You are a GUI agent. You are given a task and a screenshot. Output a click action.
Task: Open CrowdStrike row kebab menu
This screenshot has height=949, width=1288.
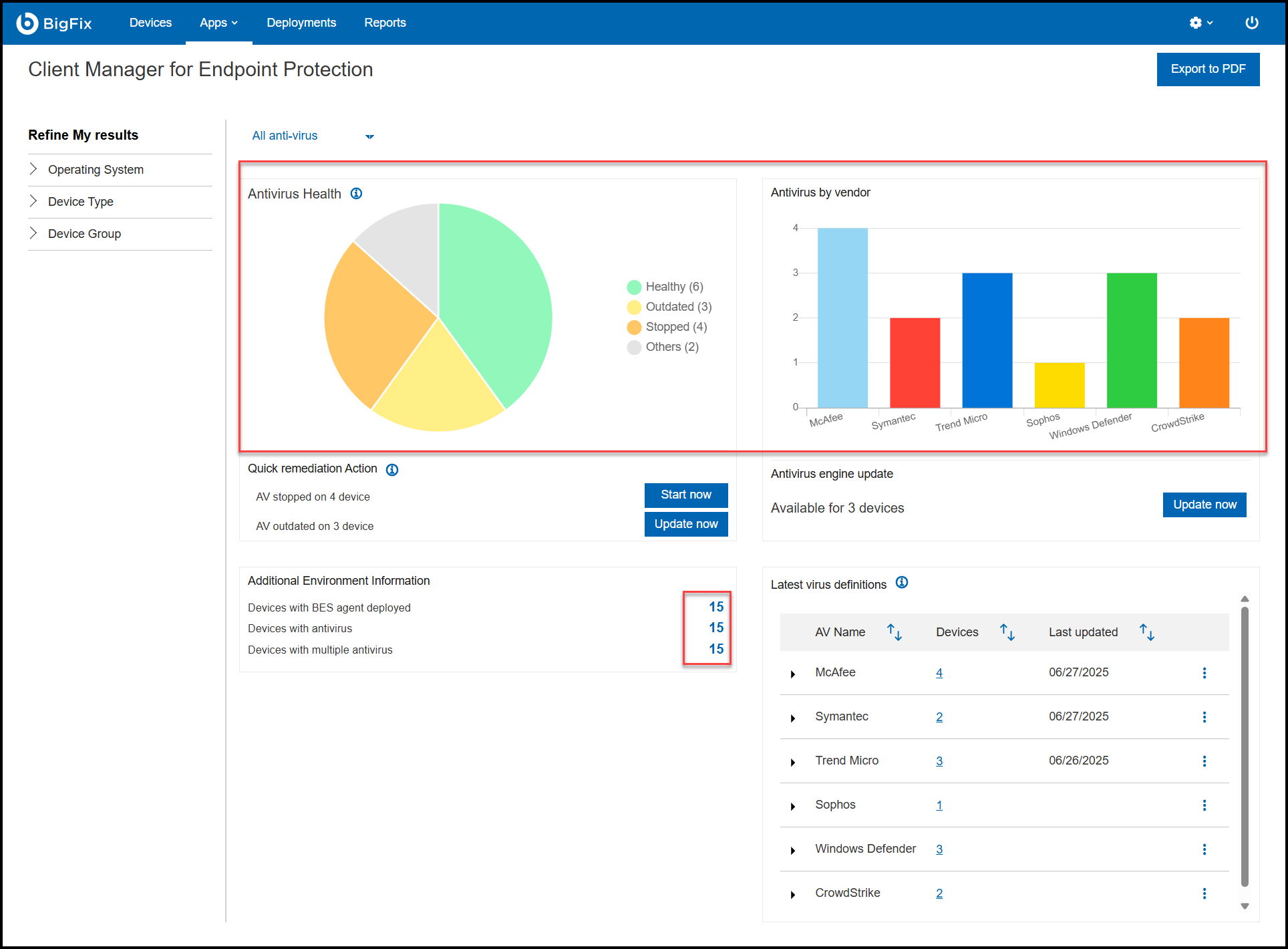click(1204, 894)
